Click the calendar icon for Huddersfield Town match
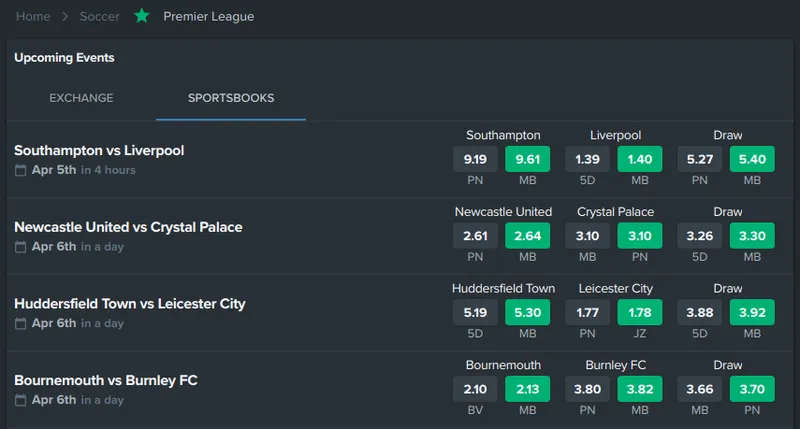This screenshot has height=429, width=800. coord(20,323)
